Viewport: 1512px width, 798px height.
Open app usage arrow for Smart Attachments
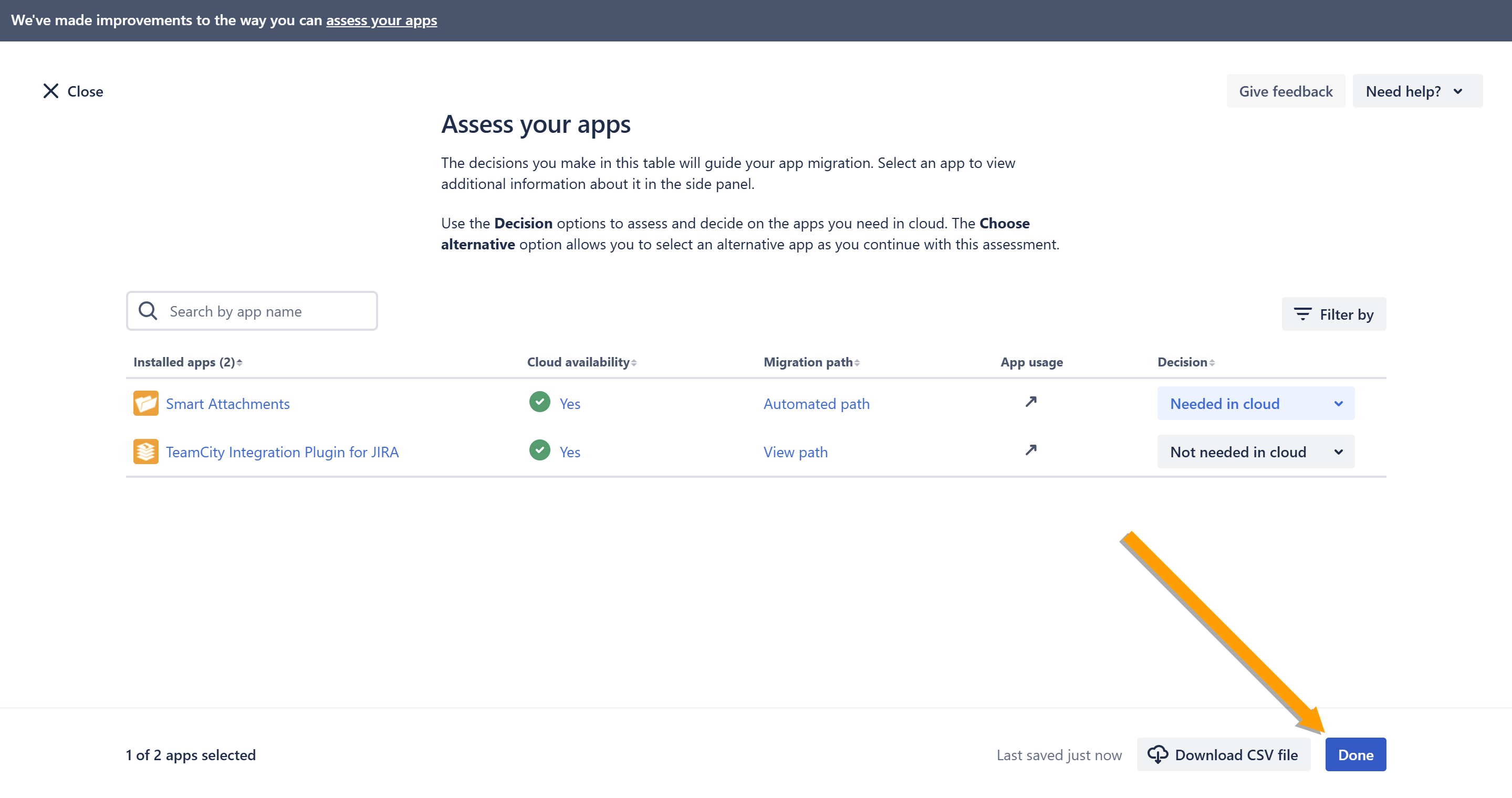point(1031,402)
